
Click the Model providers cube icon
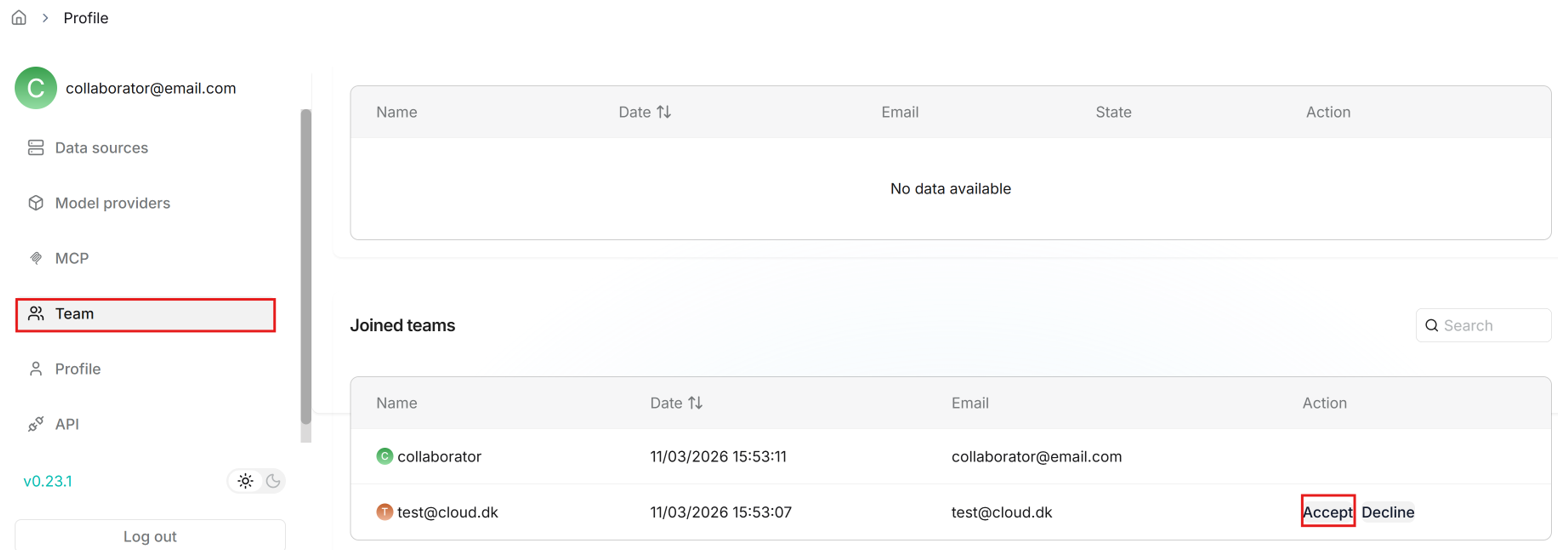pos(36,203)
